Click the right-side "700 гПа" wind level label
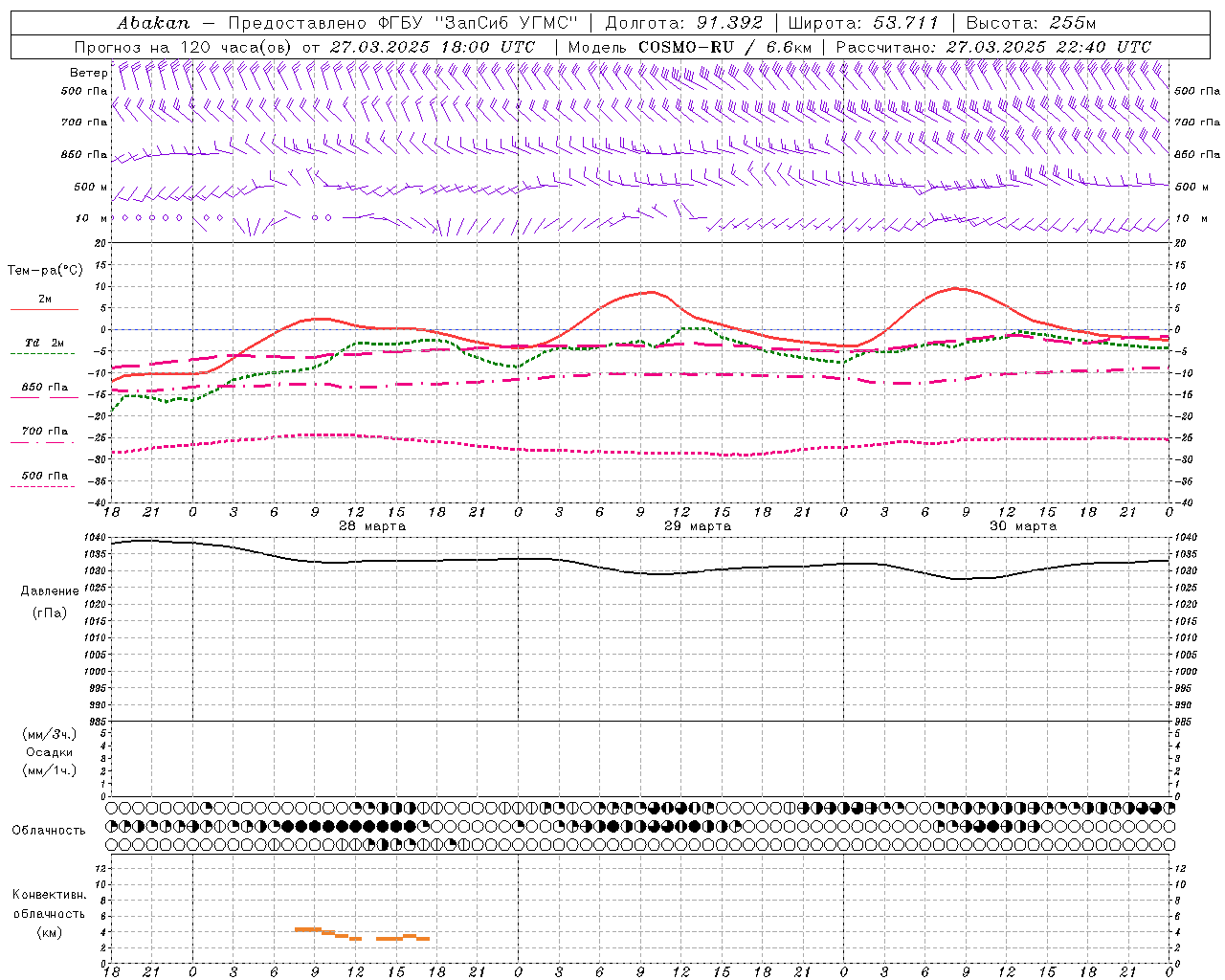This screenshot has height=980, width=1225. pos(1197,122)
